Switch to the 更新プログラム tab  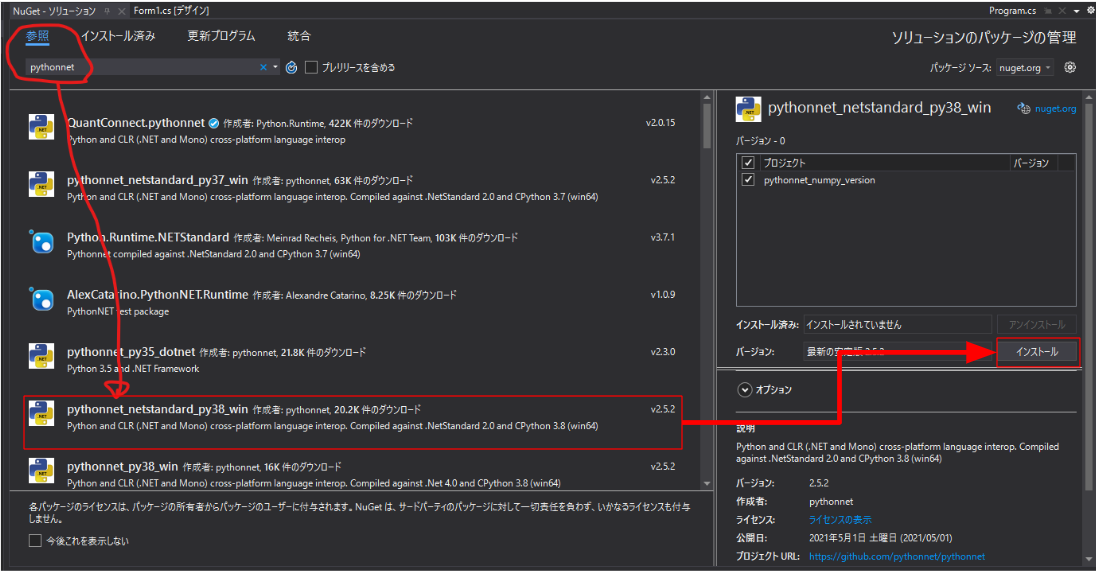click(x=221, y=36)
